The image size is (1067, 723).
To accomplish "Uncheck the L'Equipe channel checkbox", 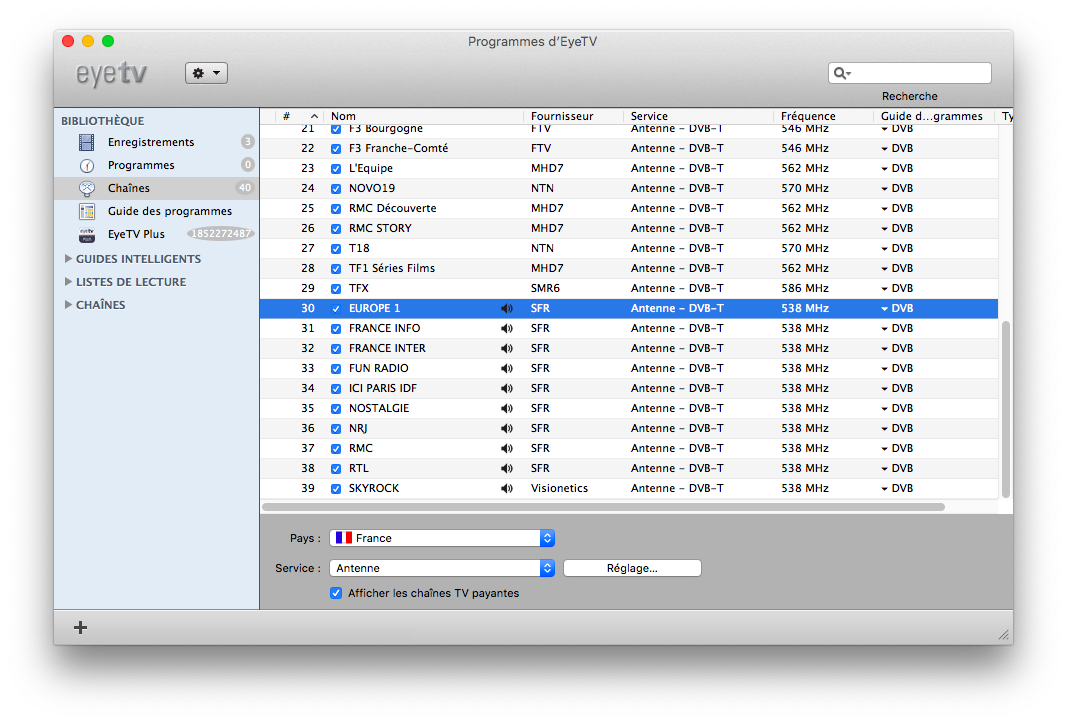I will [x=336, y=168].
